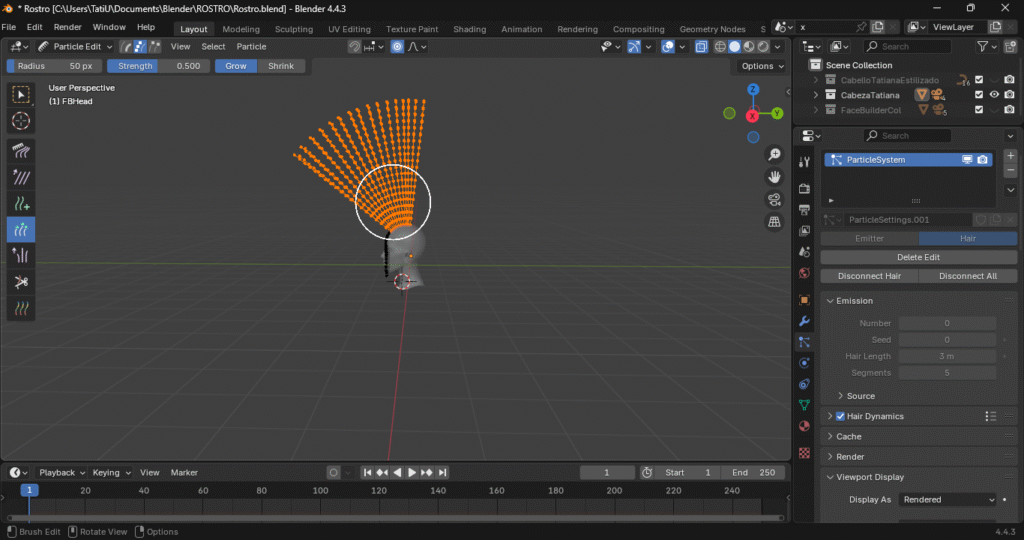
Task: Hide CabezaTatiana using its eye icon
Action: coord(994,95)
